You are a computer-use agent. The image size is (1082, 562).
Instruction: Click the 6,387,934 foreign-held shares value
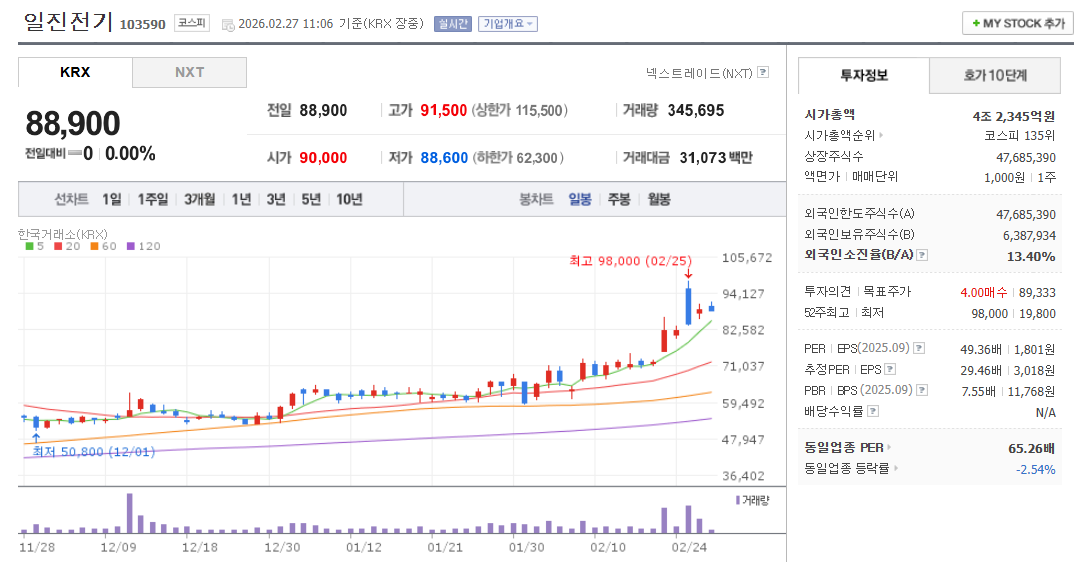[x=1029, y=236]
